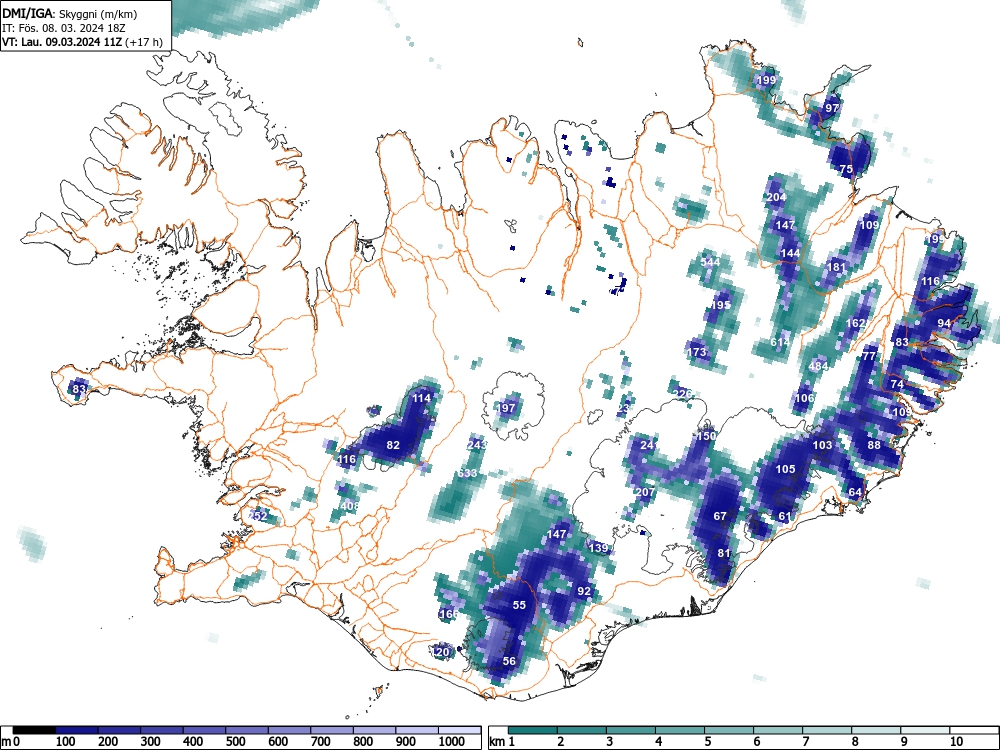The image size is (1000, 750).
Task: Click the visibility value 92 on the map
Action: pos(584,591)
